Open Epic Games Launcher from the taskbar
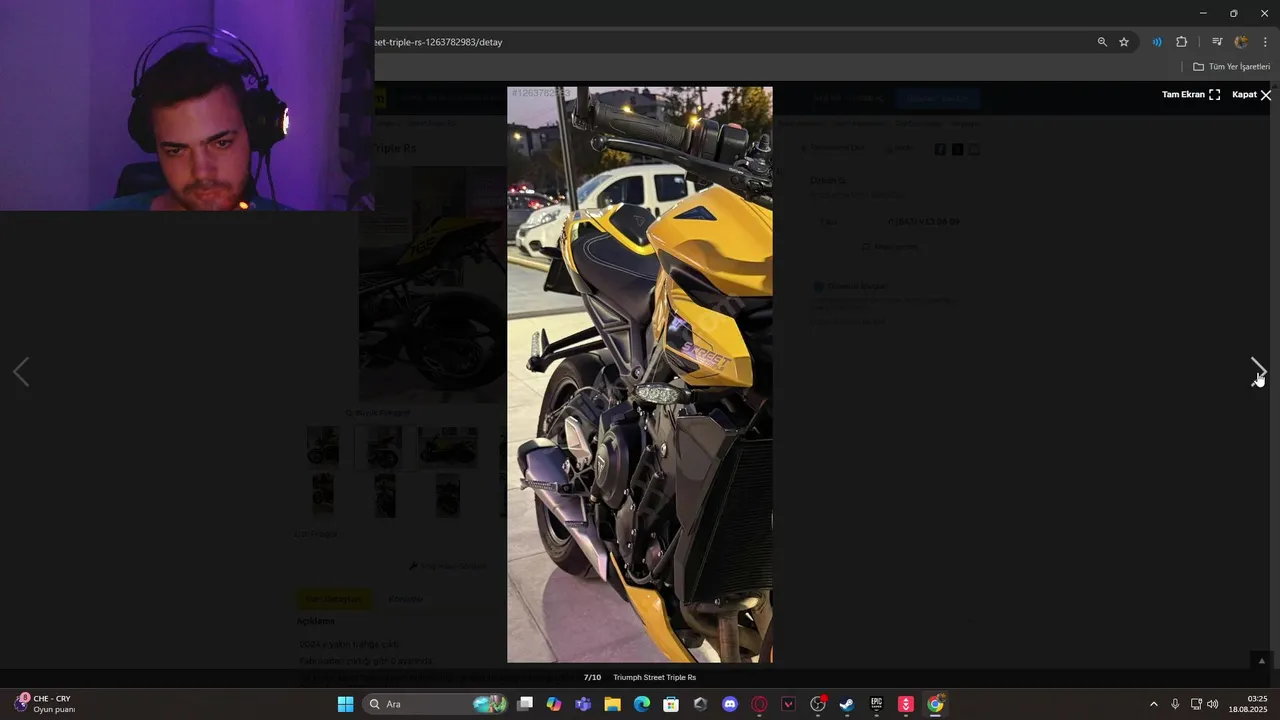1280x720 pixels. [x=876, y=704]
